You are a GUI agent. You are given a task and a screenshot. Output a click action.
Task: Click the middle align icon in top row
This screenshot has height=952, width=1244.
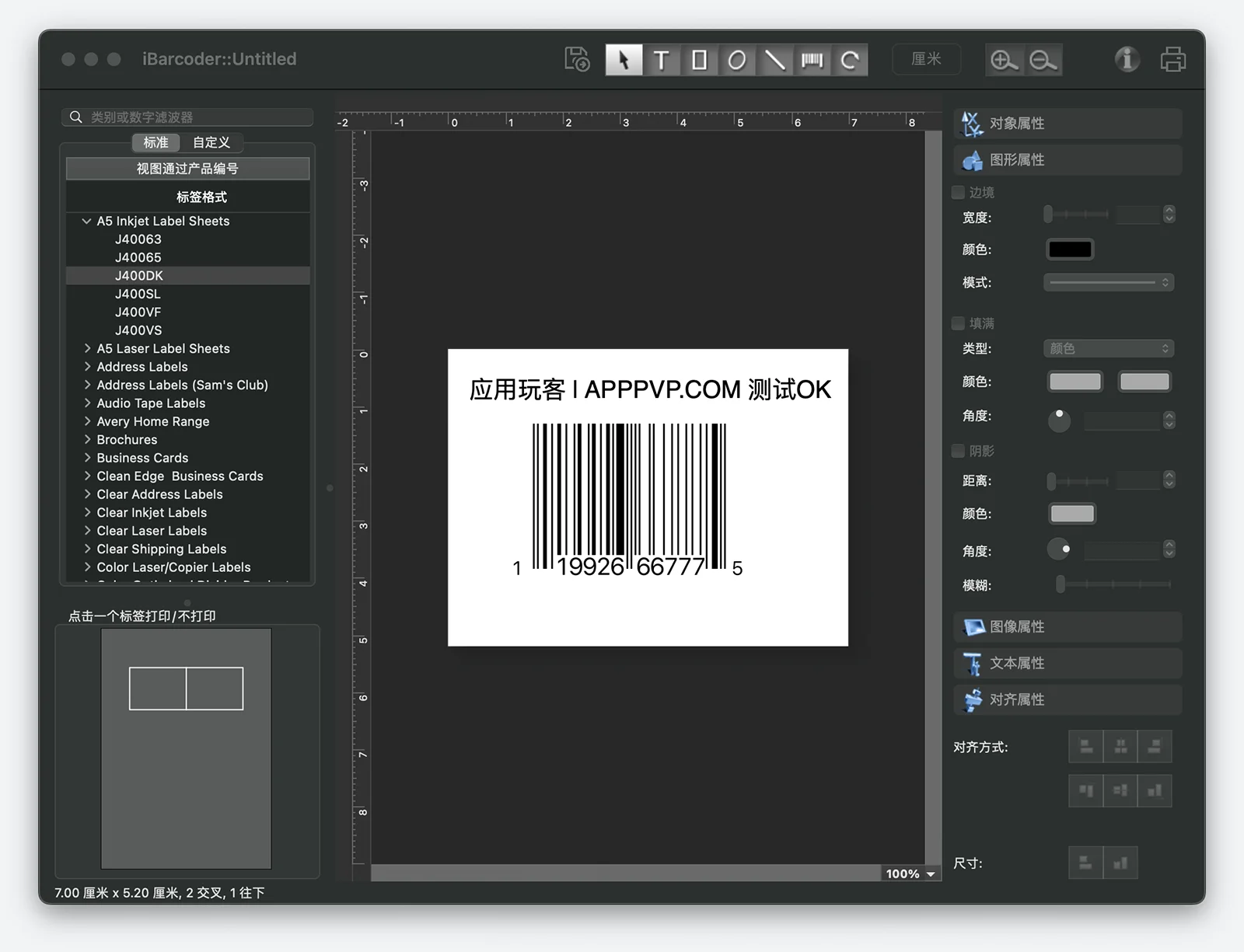[x=1120, y=747]
